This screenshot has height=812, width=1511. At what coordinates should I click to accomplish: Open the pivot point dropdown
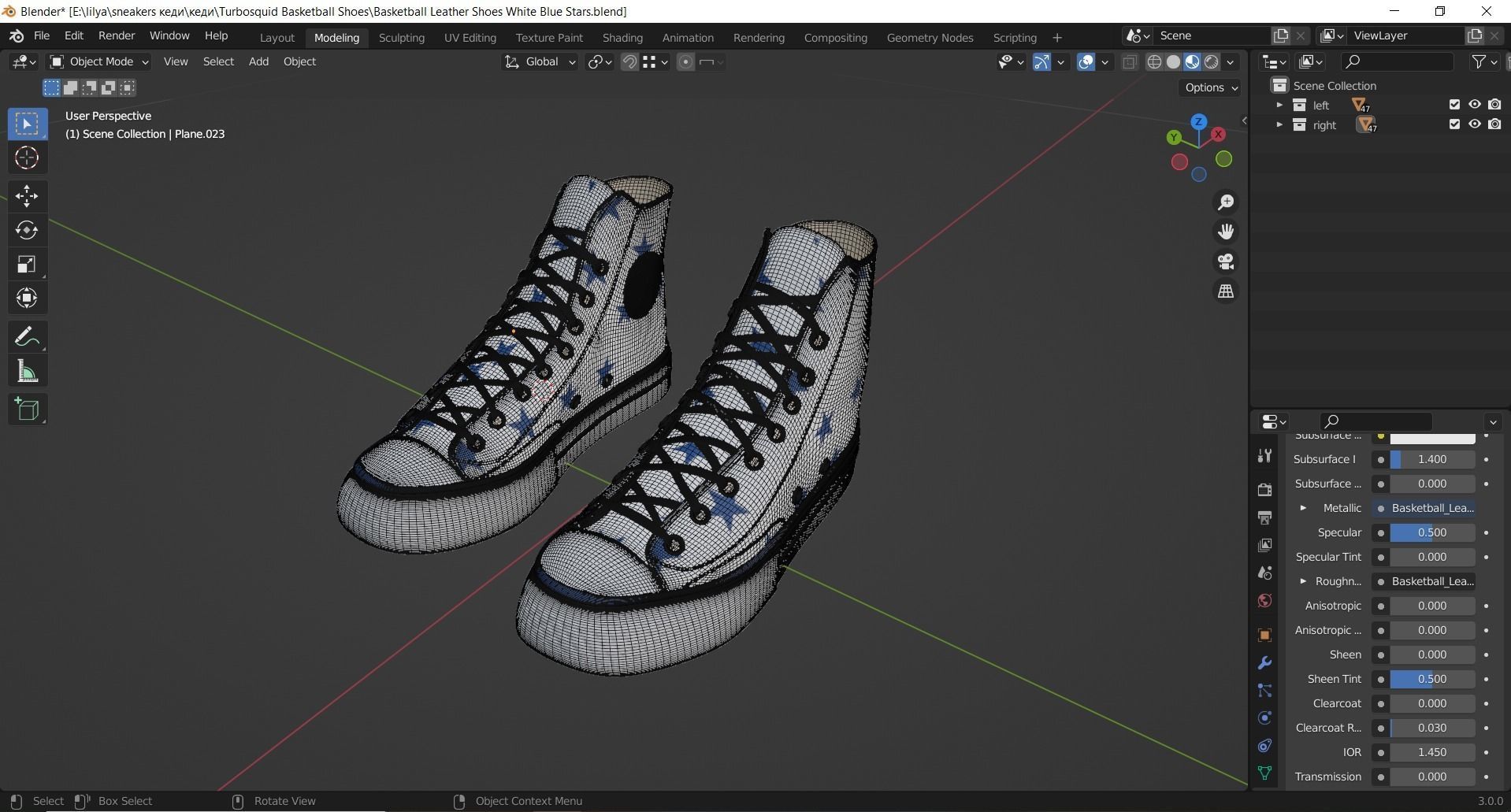click(600, 62)
